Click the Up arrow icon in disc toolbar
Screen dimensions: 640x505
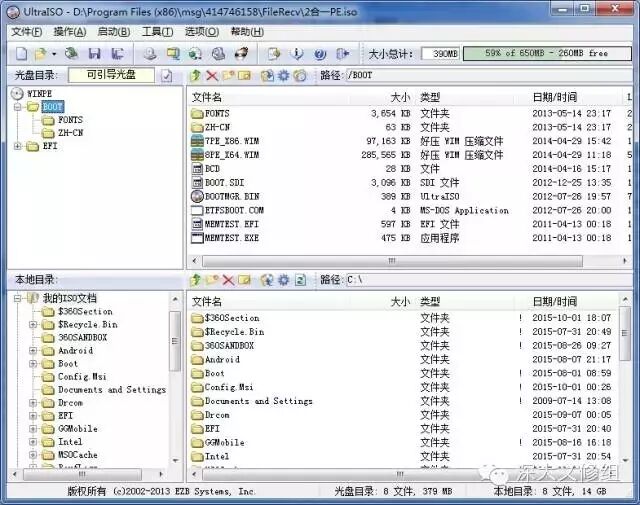point(196,75)
